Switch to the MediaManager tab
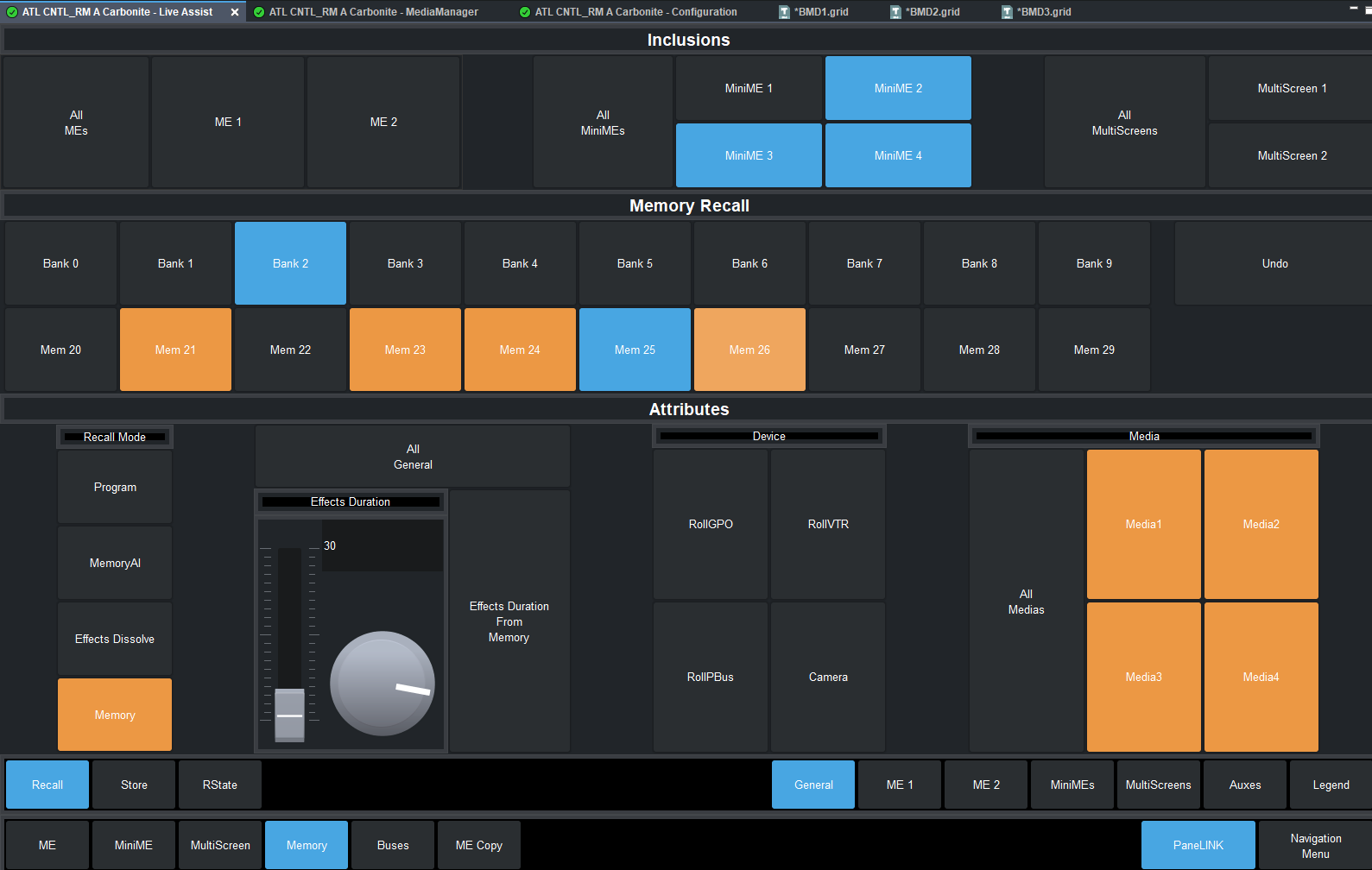The image size is (1372, 870). (x=372, y=12)
